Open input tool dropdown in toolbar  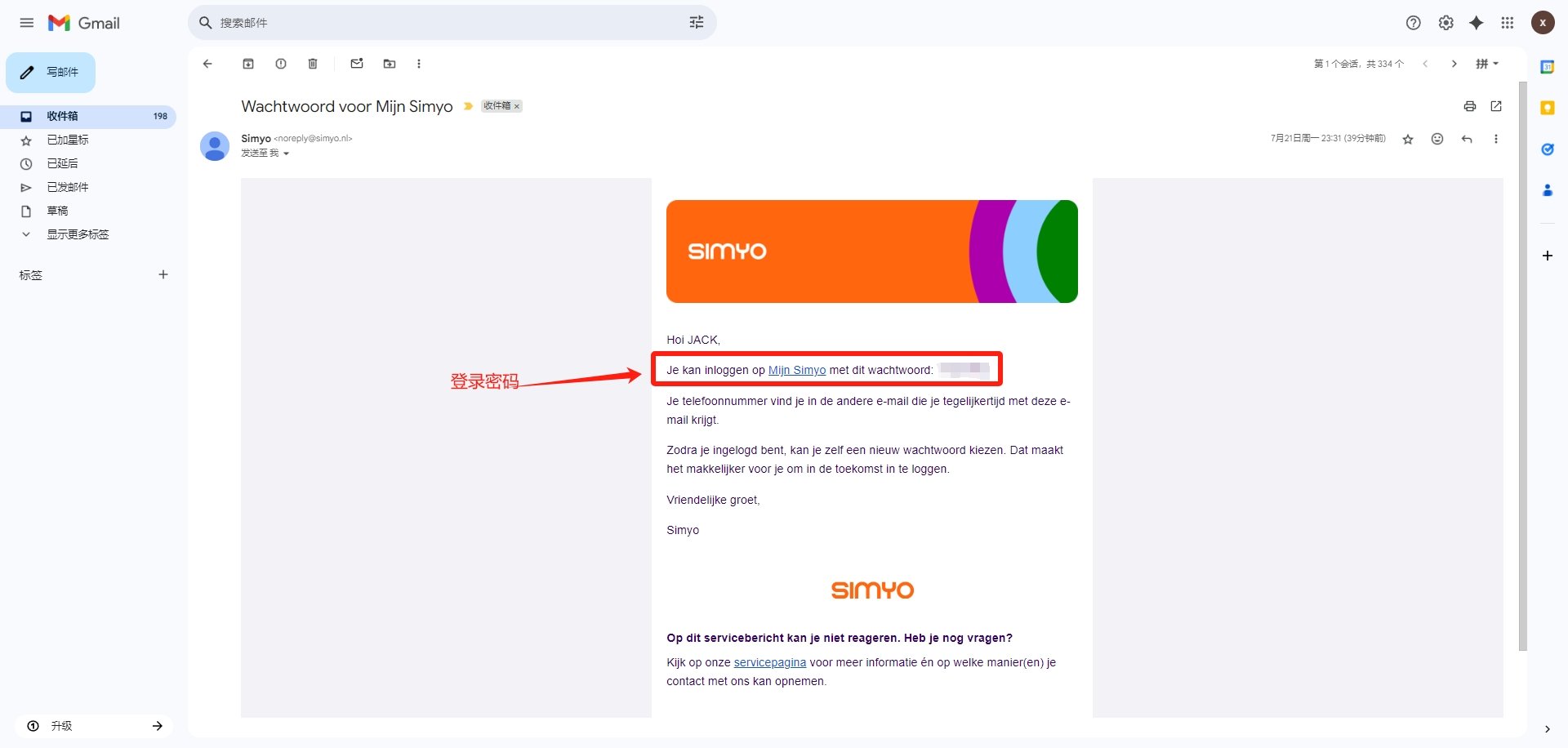point(1487,64)
